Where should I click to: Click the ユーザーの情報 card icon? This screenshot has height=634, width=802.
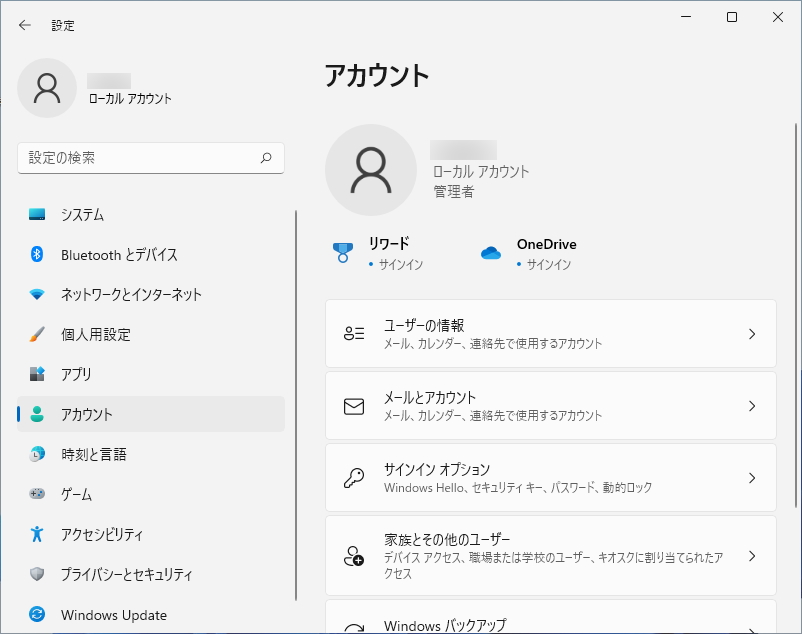354,334
